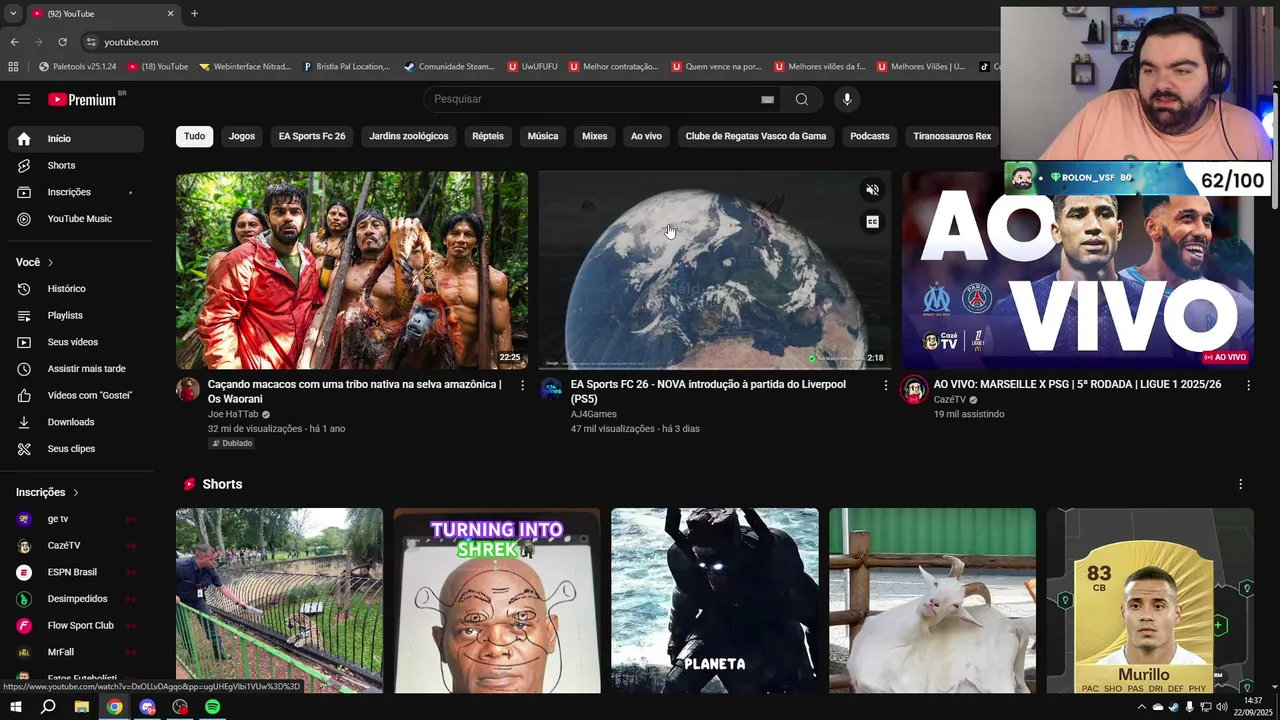
Task: Open the Murillo 83 CB card short
Action: pyautogui.click(x=1150, y=600)
